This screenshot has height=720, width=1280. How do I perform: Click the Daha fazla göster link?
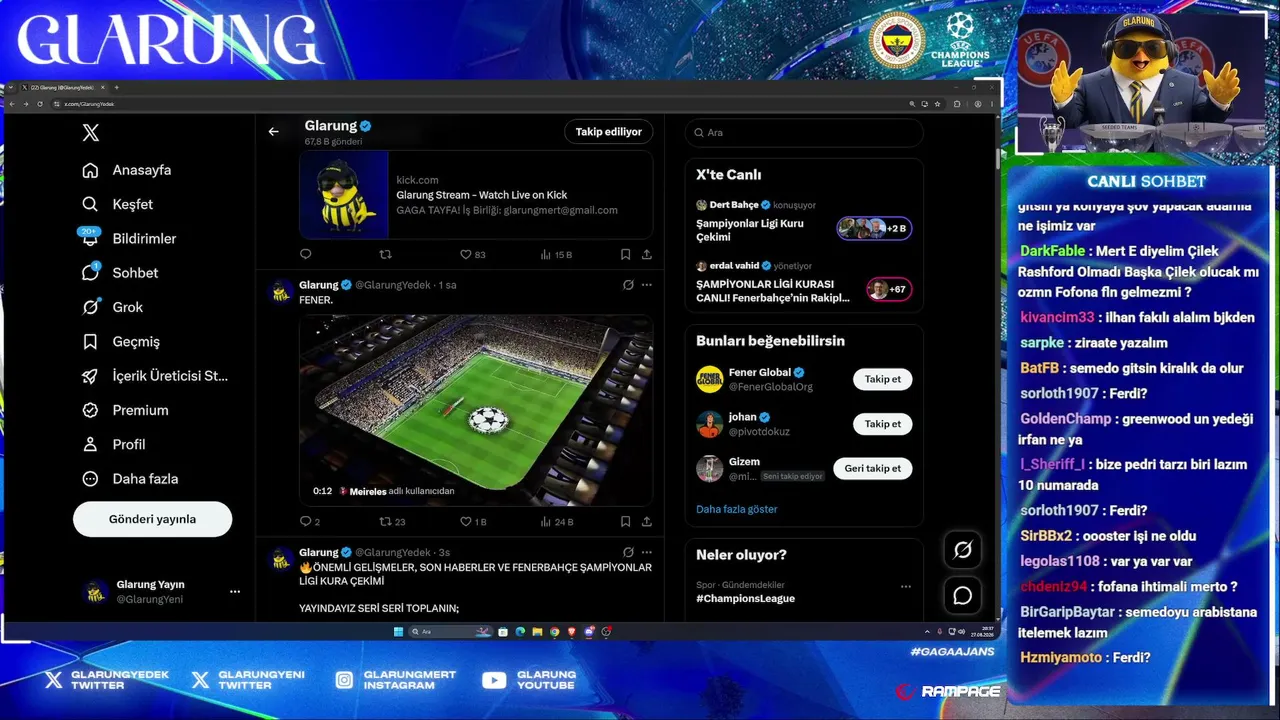737,509
